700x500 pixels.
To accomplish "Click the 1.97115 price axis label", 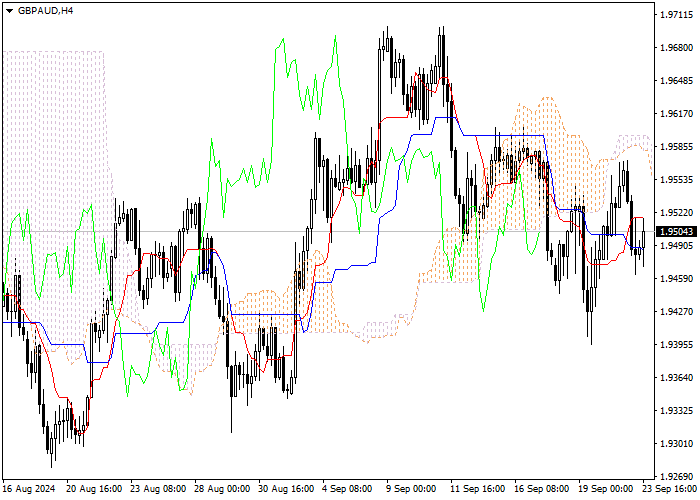I will (677, 15).
